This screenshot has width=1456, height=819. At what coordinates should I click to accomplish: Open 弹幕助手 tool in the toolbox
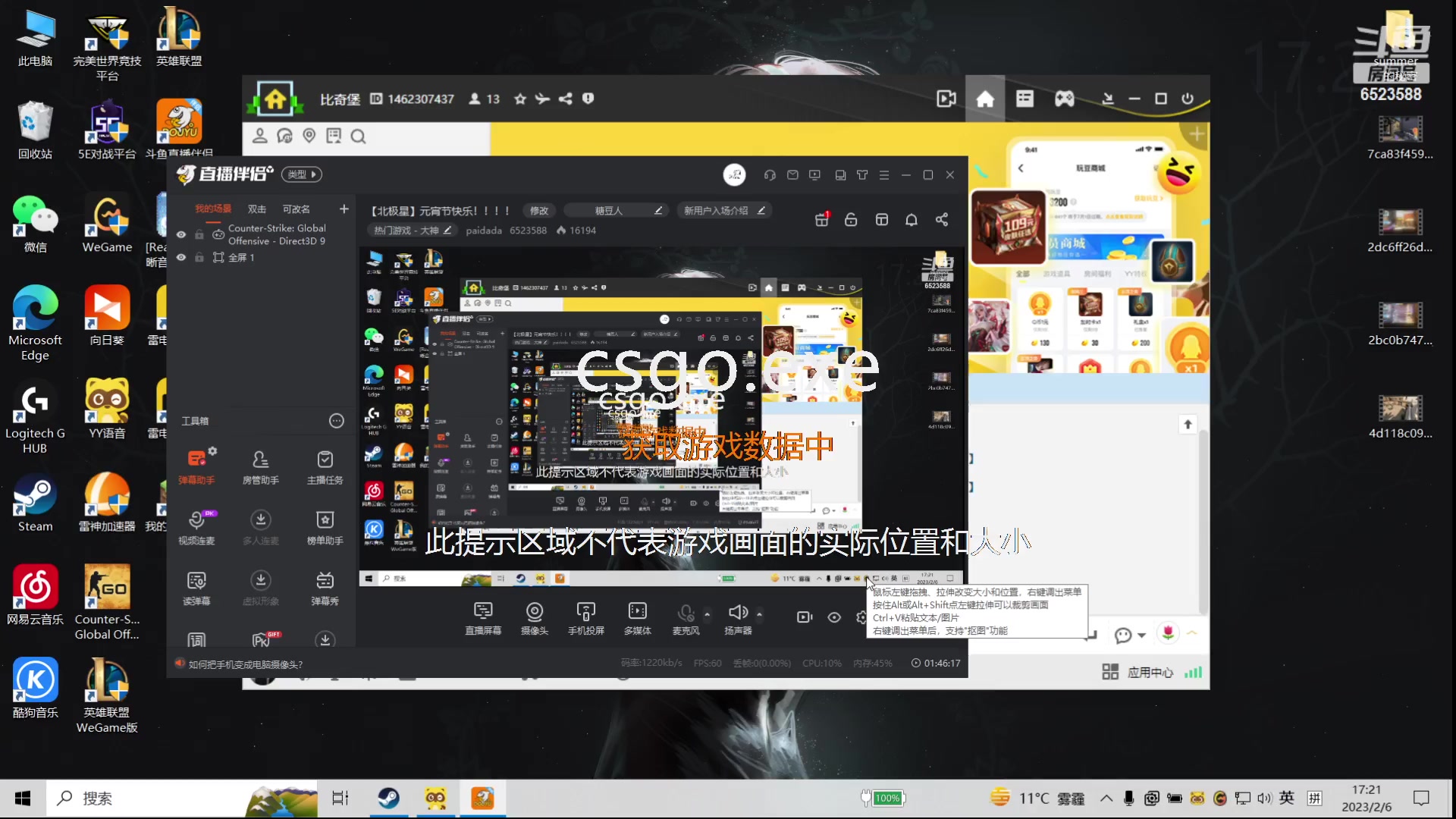pos(196,466)
